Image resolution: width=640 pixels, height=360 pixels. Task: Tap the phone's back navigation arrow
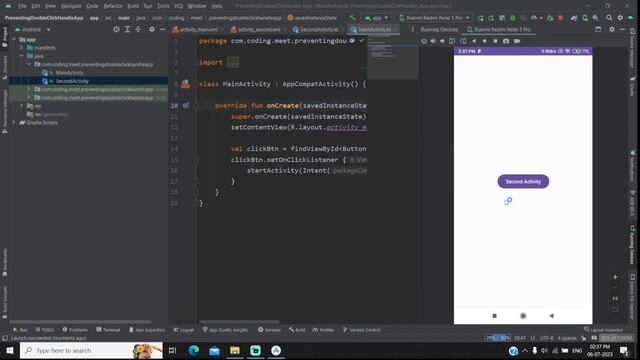[x=551, y=316]
